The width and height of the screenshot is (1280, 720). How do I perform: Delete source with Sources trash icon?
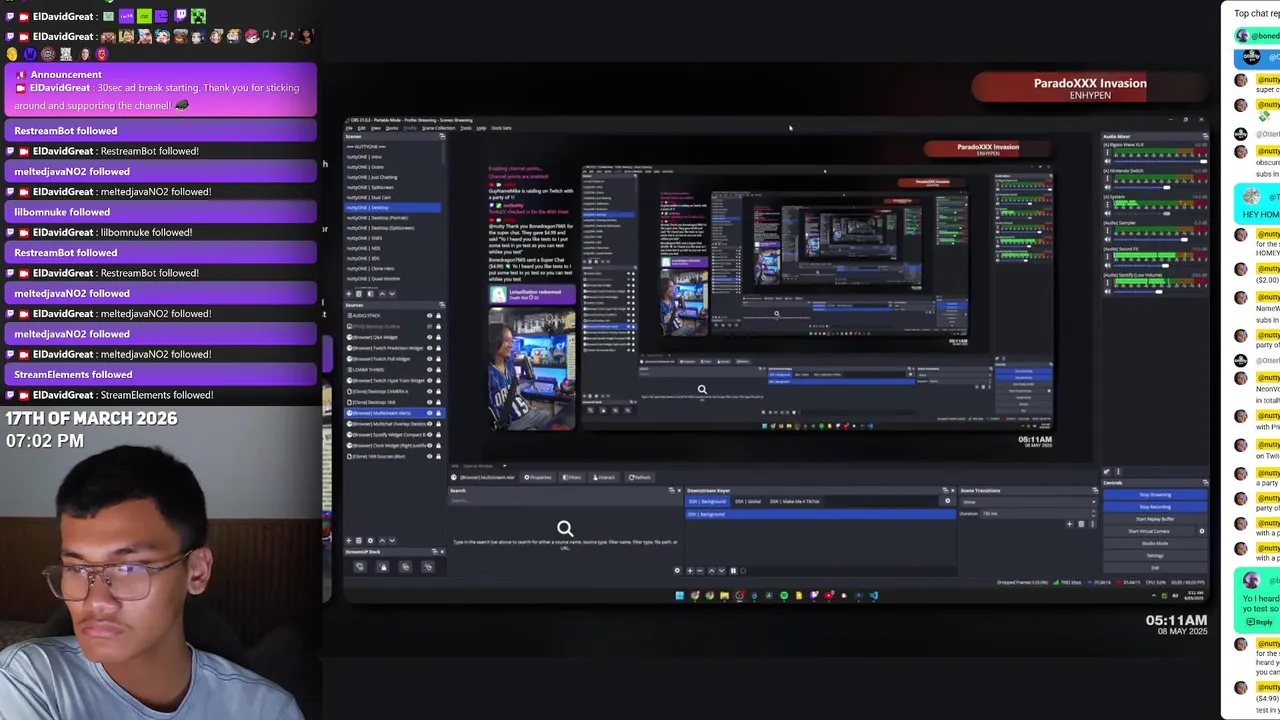click(359, 540)
